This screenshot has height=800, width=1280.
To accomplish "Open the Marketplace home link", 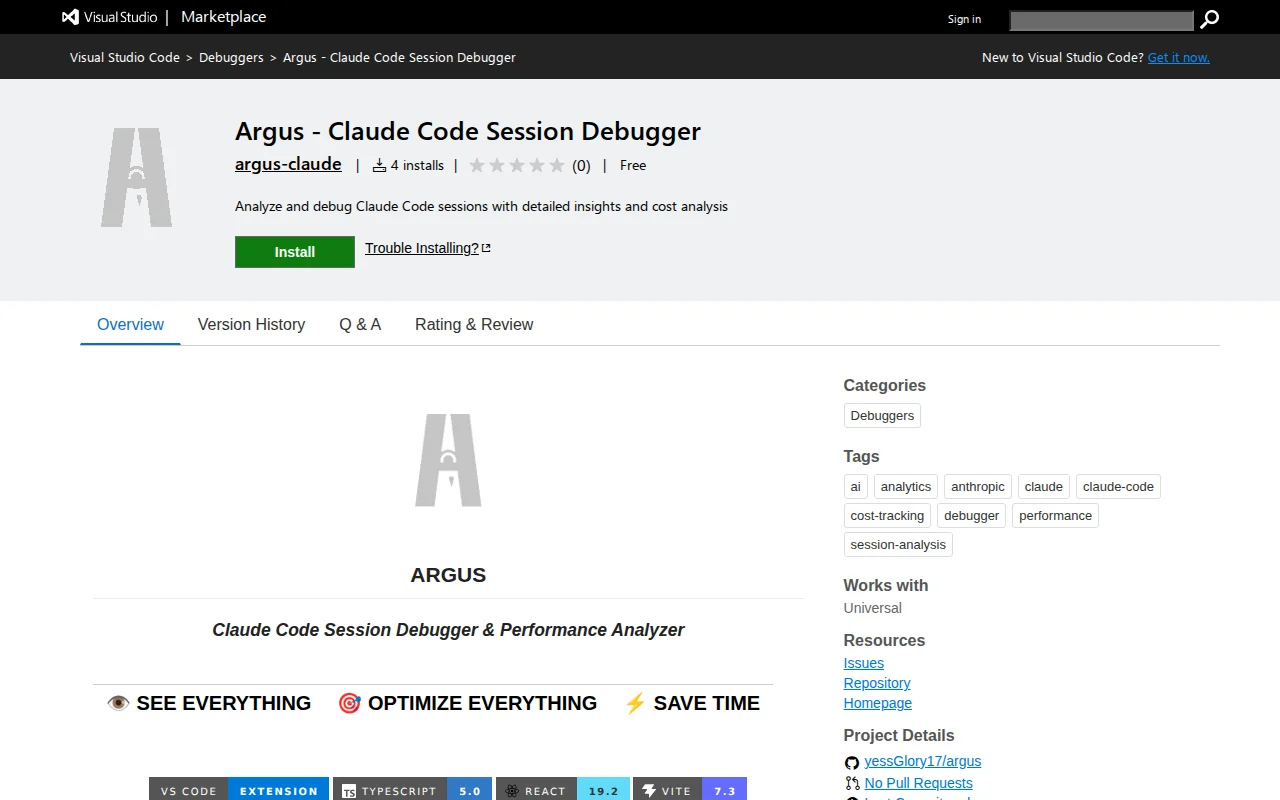I will point(223,17).
